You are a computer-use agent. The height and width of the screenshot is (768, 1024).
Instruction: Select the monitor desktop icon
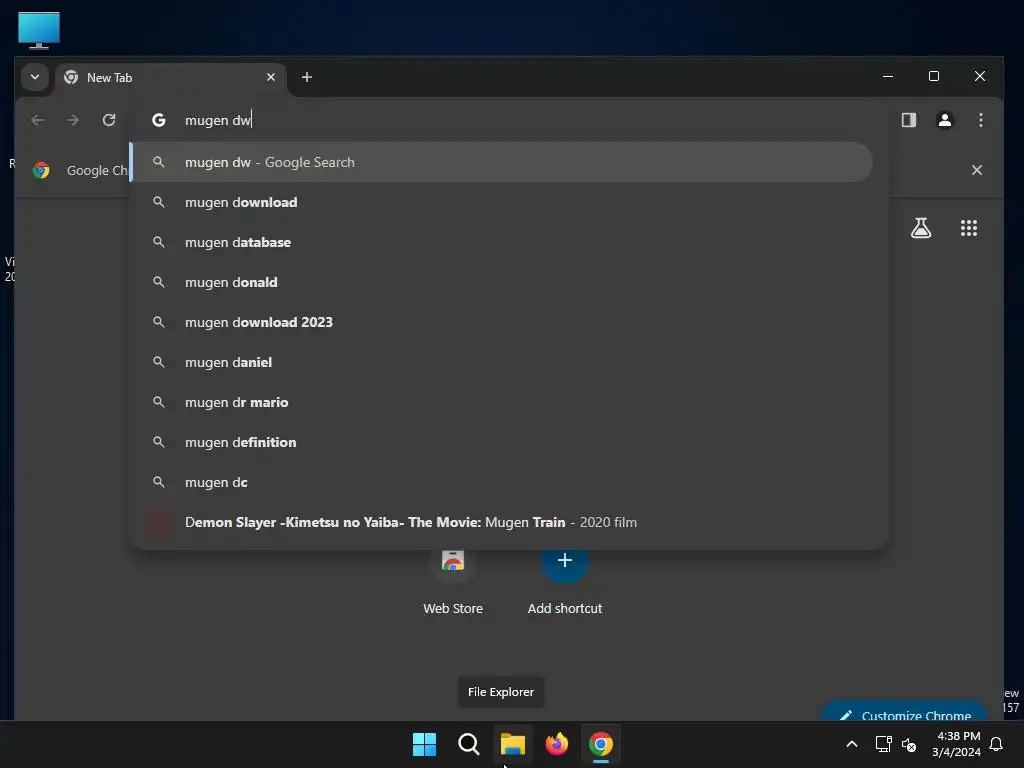click(x=39, y=30)
